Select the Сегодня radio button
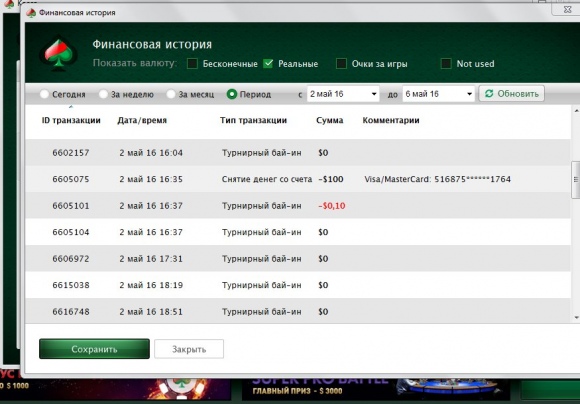Viewport: 580px width, 404px height. tap(44, 94)
